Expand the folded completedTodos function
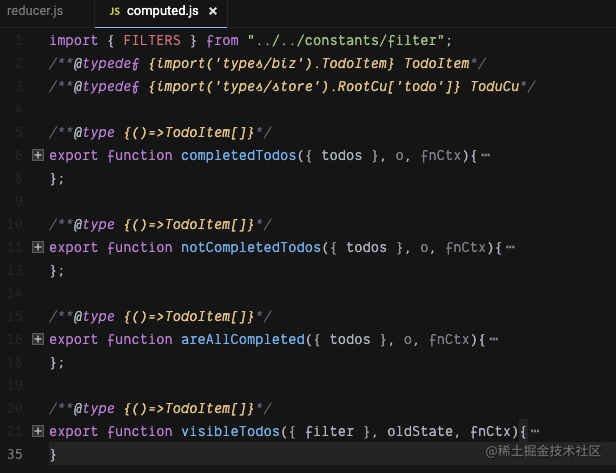 [x=38, y=155]
